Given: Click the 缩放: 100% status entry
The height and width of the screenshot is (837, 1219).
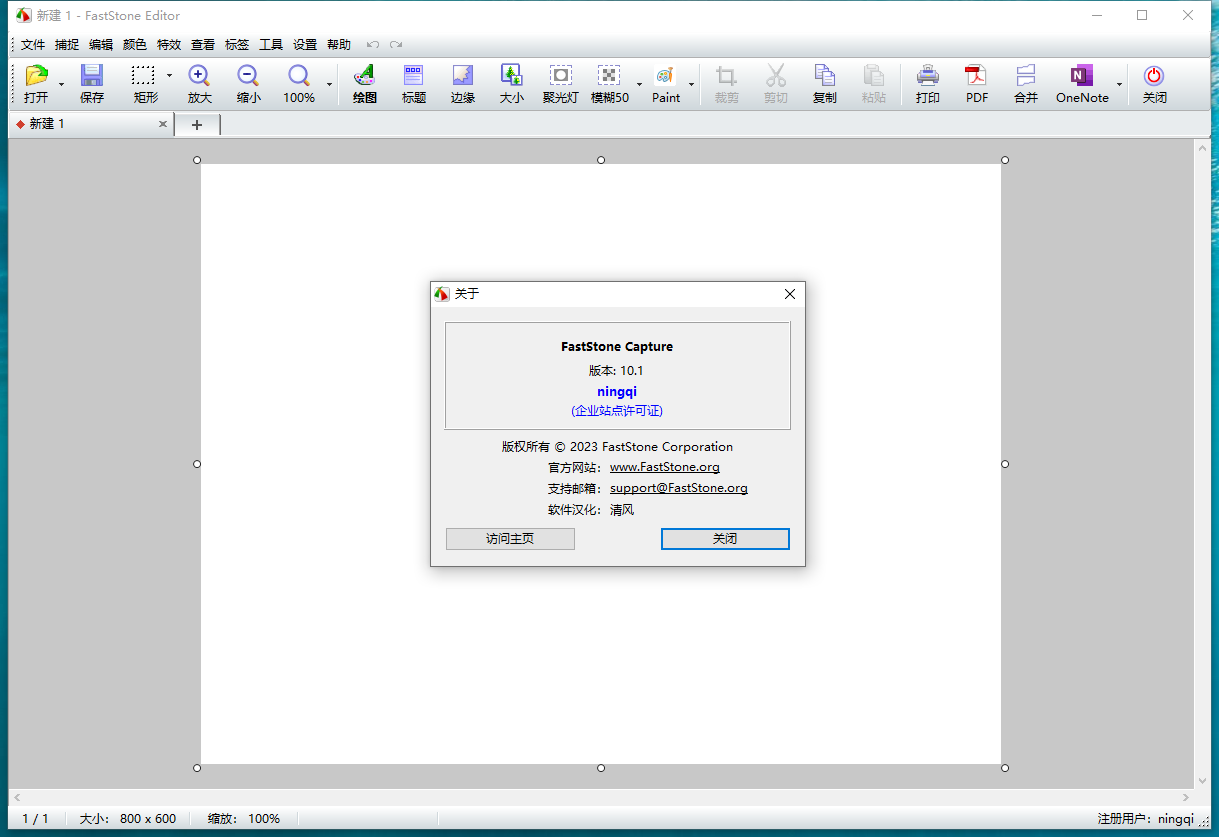Looking at the screenshot, I should [x=244, y=818].
